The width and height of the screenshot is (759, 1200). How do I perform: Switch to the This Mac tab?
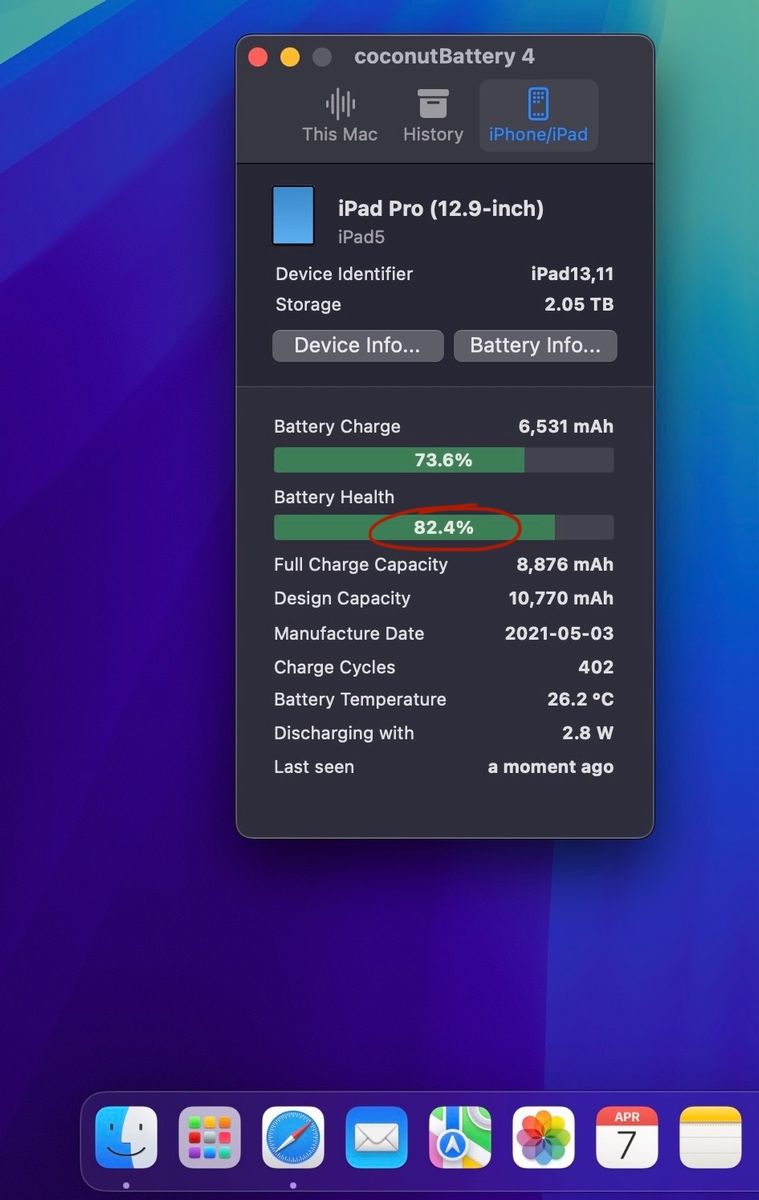pos(340,116)
